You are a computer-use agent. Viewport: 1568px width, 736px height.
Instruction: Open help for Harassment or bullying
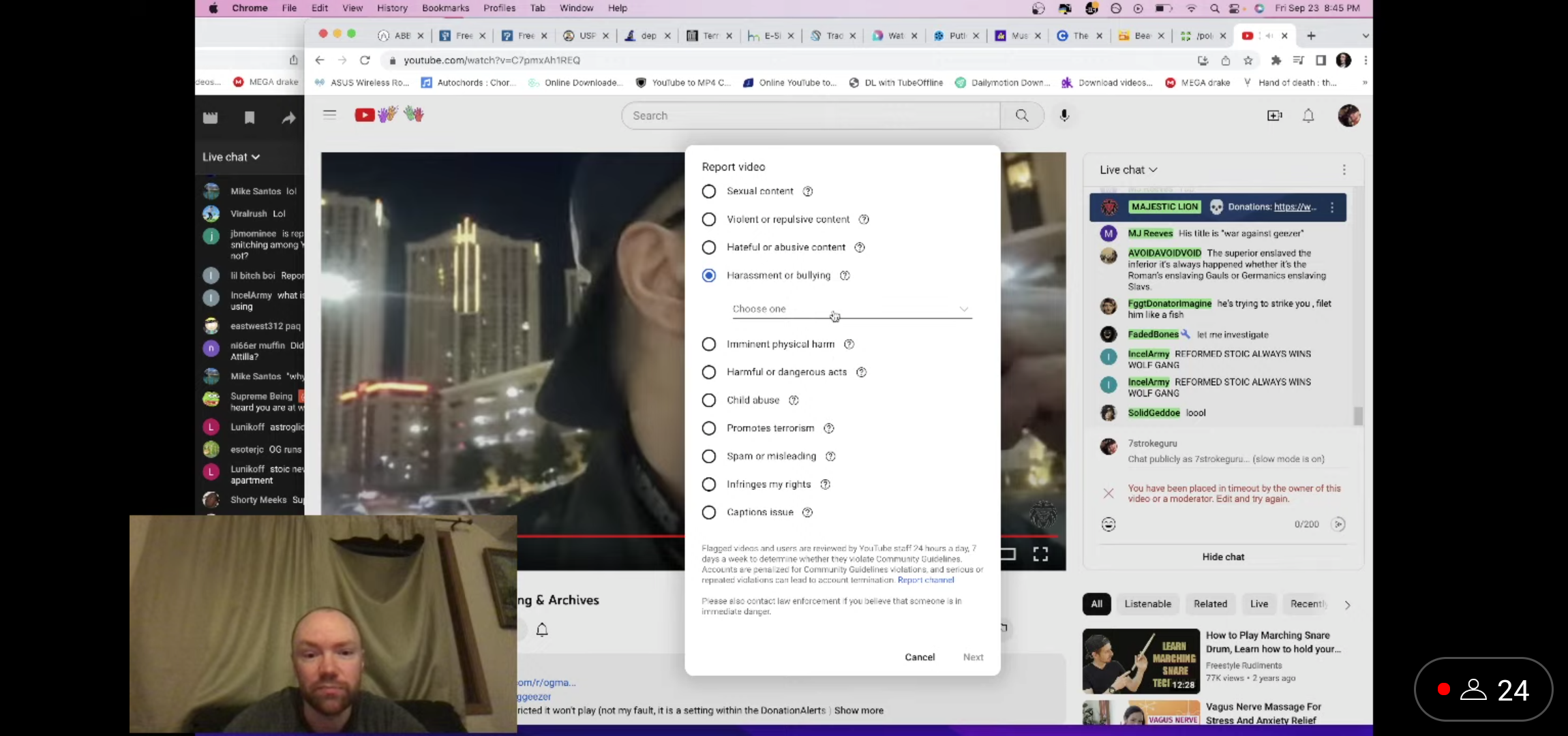[x=845, y=275]
